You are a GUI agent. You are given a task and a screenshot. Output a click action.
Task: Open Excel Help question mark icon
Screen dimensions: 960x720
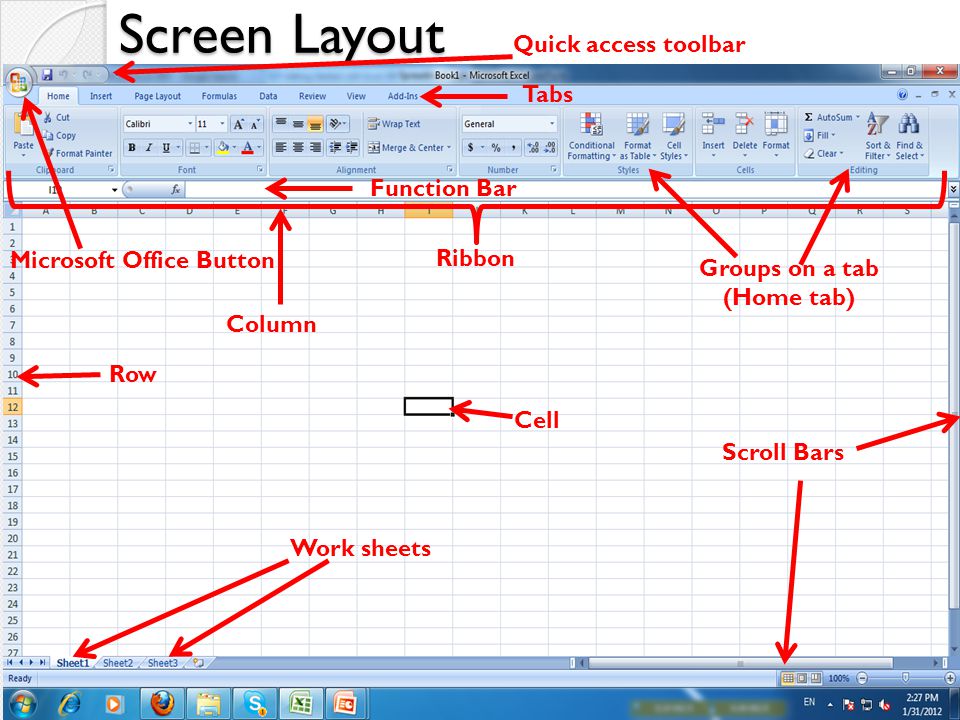902,95
